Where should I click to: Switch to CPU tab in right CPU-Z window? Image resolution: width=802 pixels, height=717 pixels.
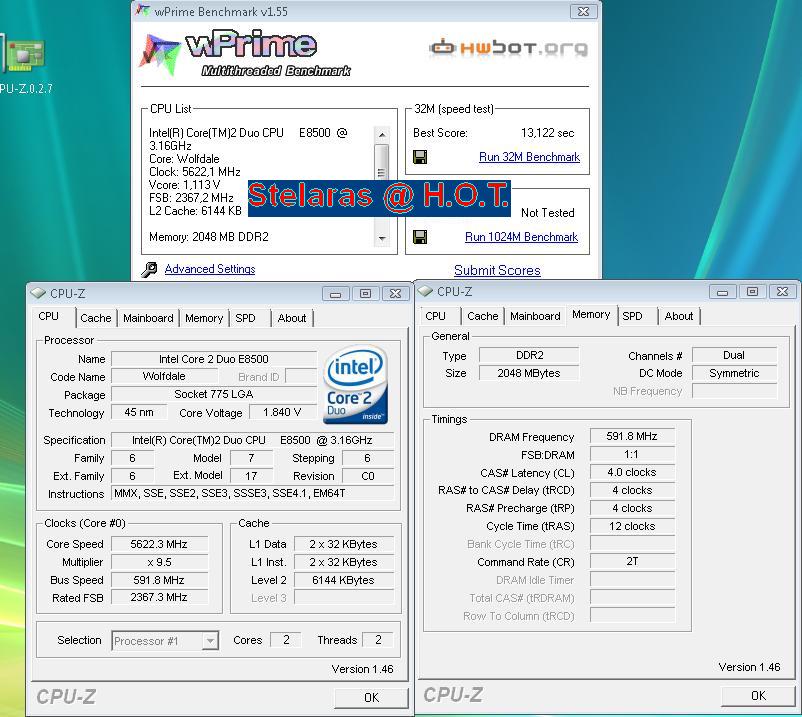(436, 316)
